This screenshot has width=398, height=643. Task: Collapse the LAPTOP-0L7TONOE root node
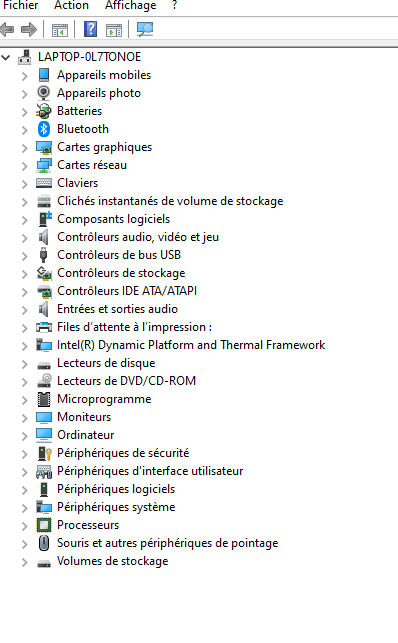tap(6, 57)
